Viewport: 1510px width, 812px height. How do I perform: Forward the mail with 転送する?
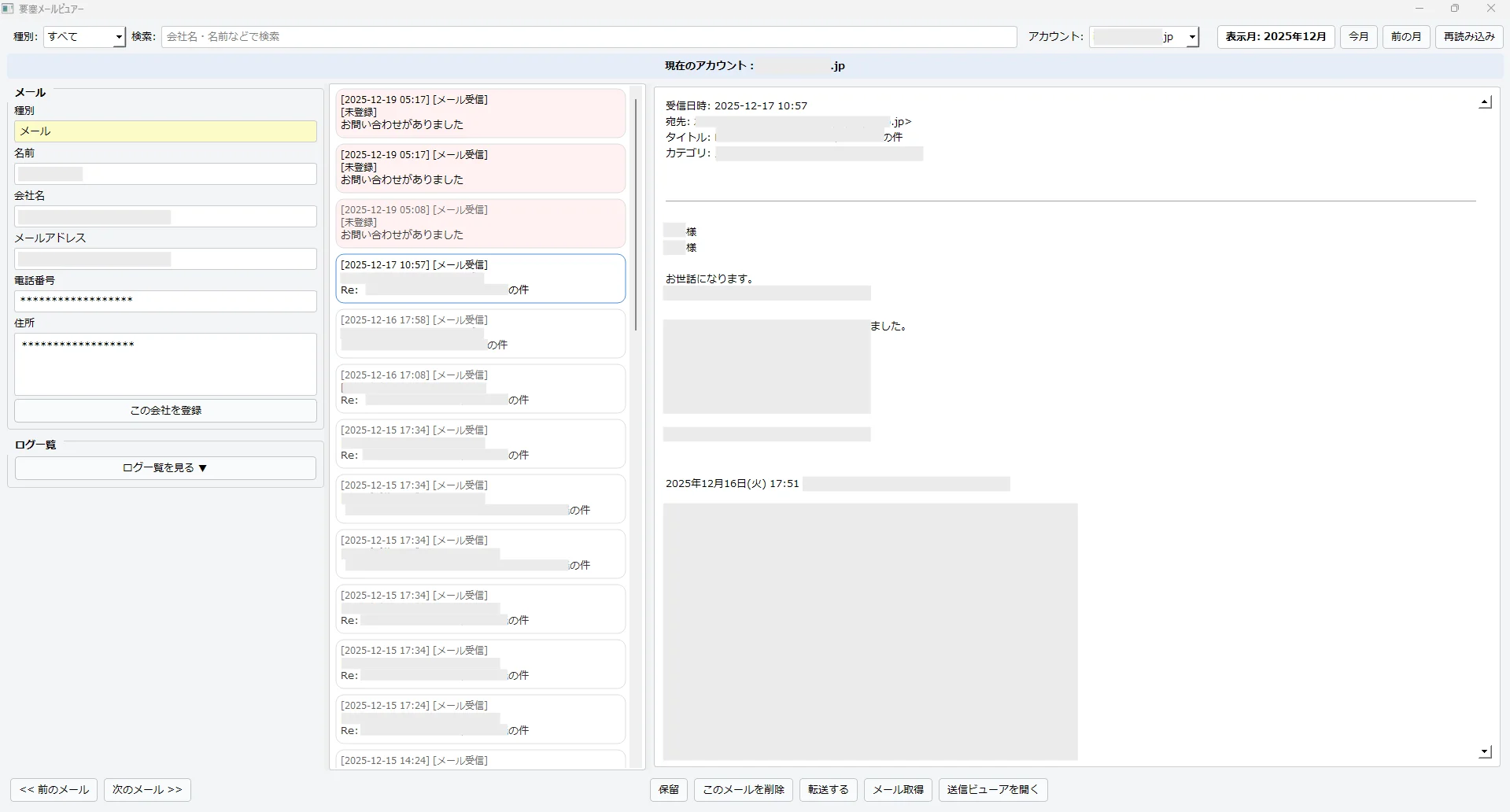point(828,790)
